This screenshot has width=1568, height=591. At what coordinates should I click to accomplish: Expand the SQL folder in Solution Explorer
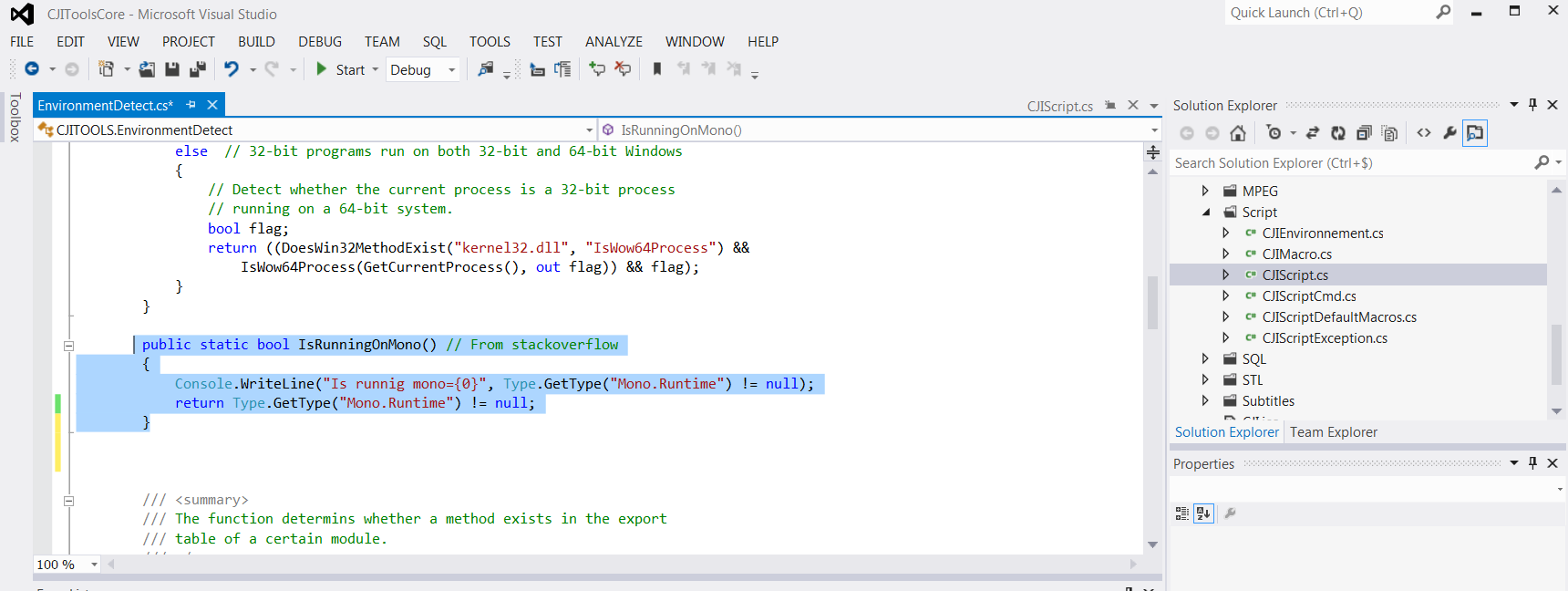tap(1205, 359)
